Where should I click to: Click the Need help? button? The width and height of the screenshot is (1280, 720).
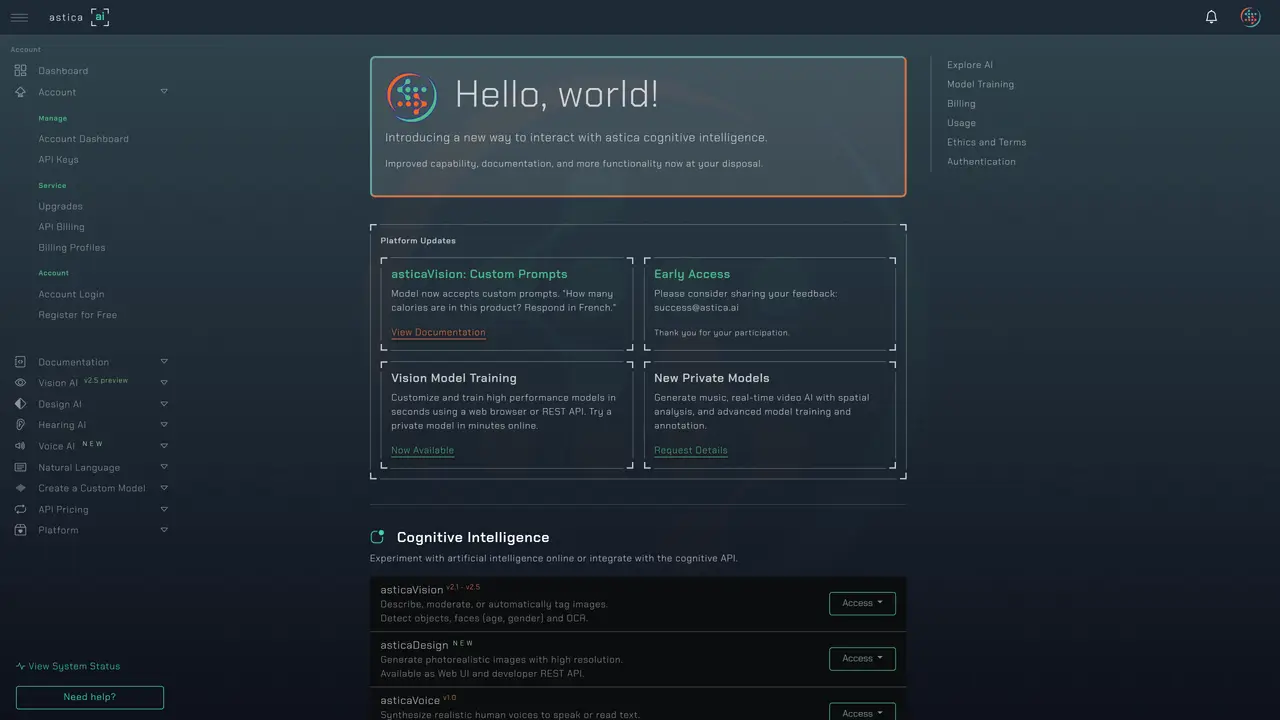coord(90,697)
